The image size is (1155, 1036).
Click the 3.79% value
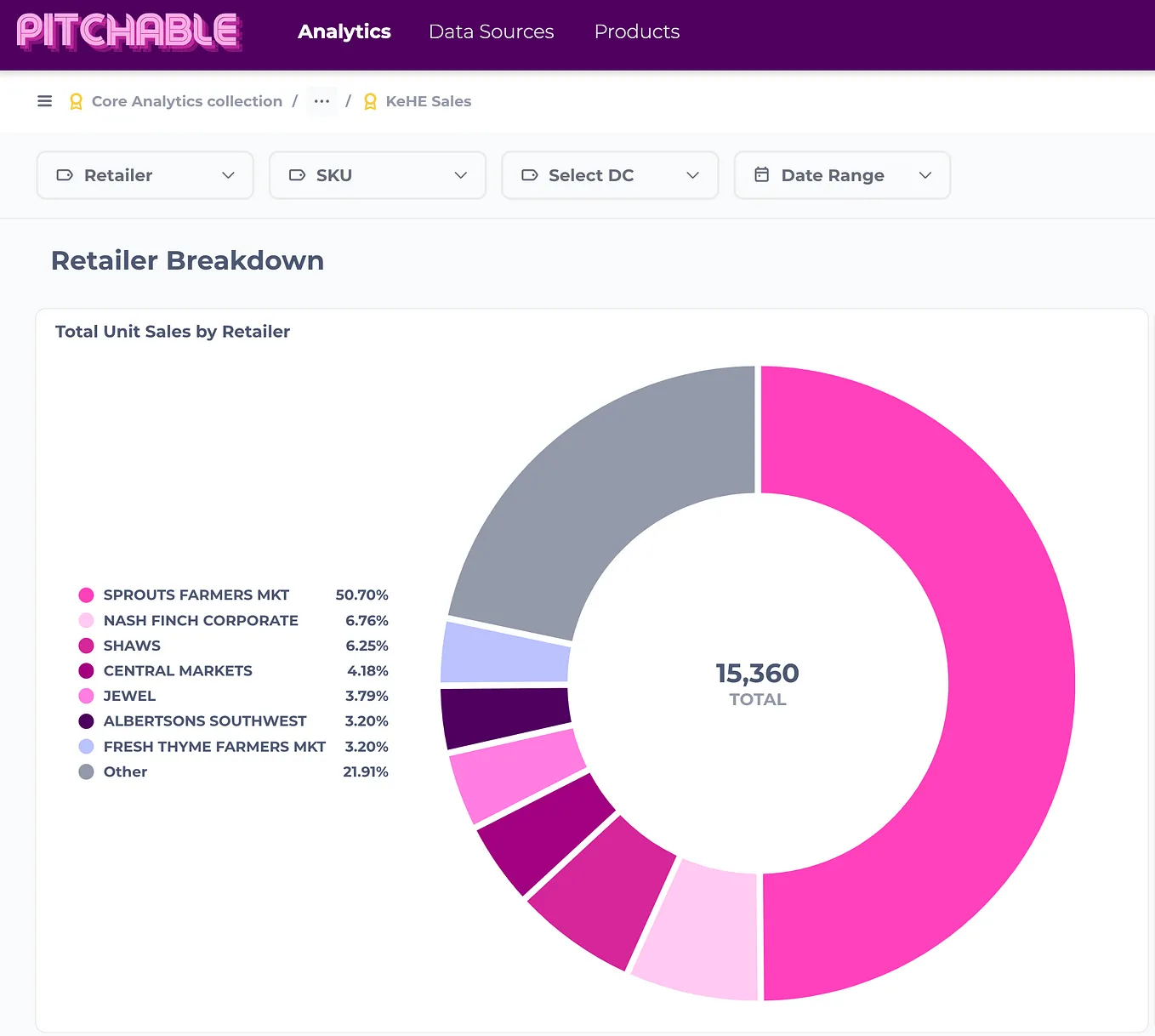pyautogui.click(x=367, y=696)
